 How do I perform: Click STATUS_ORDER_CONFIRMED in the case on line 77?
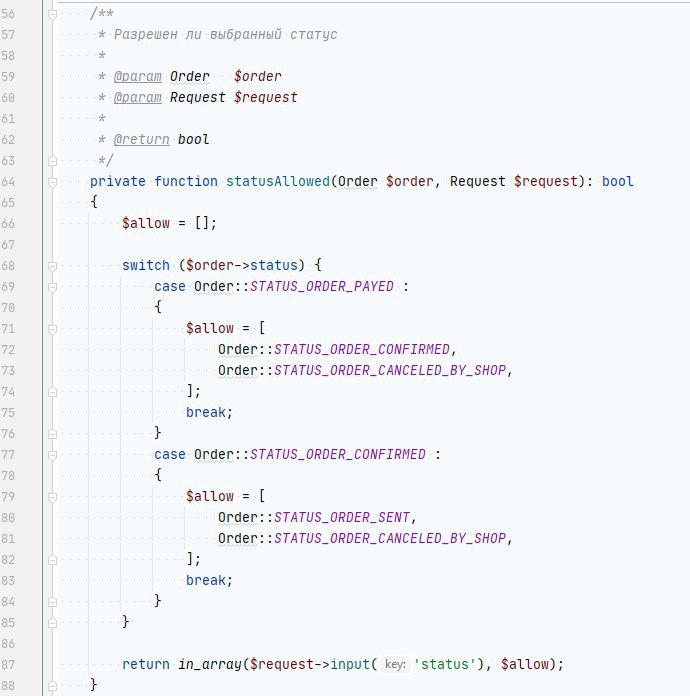click(x=337, y=455)
